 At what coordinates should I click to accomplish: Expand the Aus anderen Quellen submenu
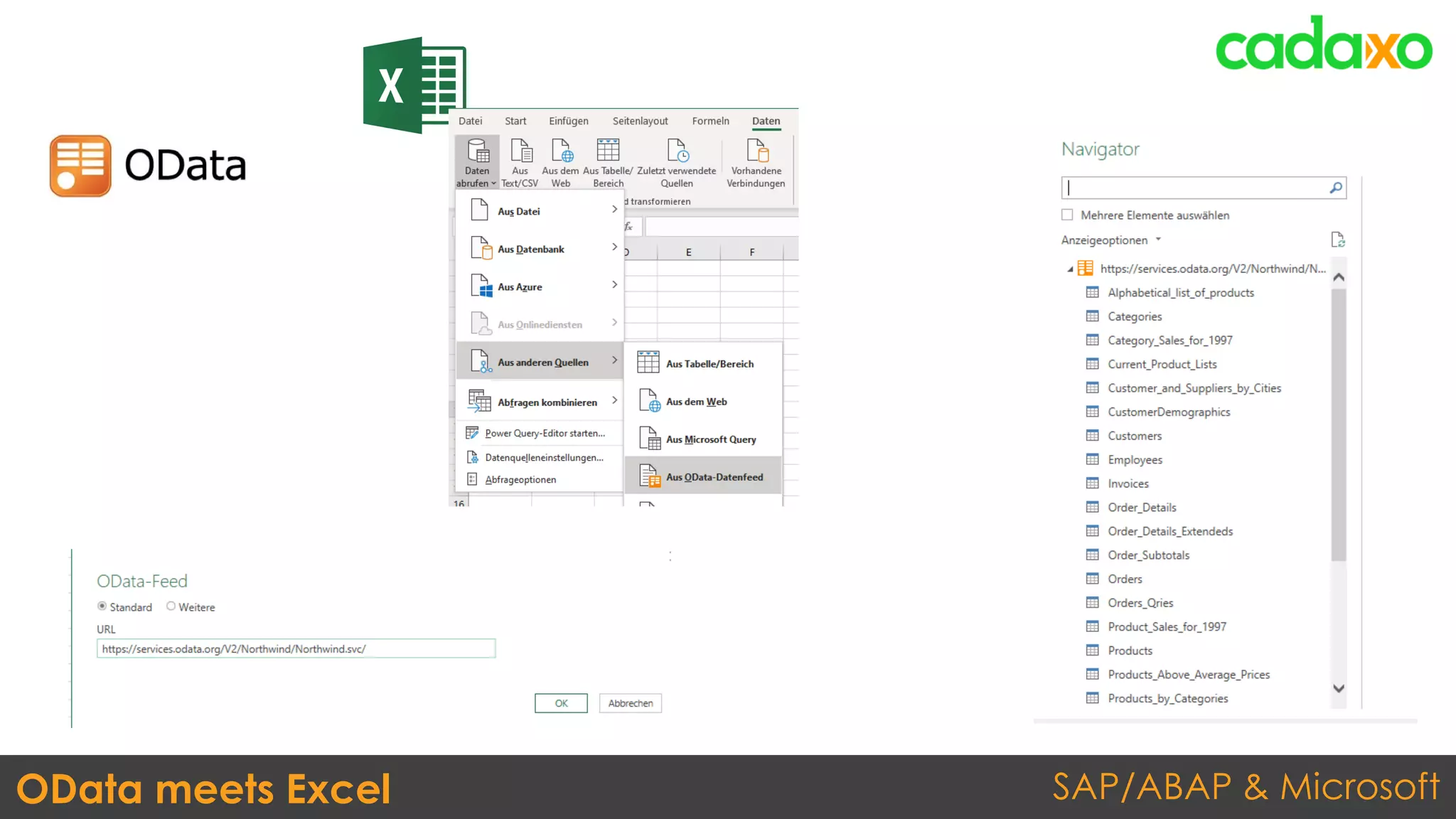coord(540,362)
